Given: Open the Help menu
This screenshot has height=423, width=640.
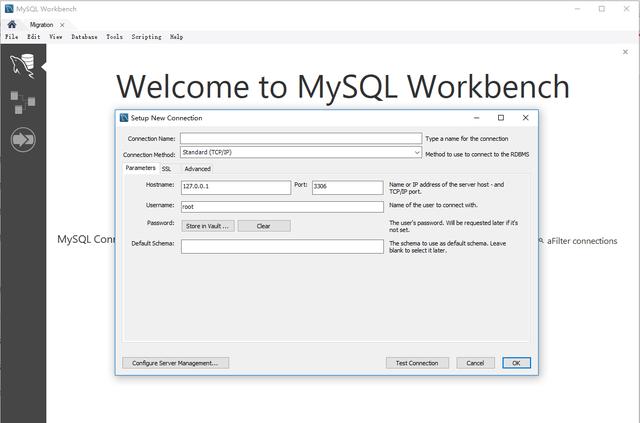Looking at the screenshot, I should [x=177, y=37].
